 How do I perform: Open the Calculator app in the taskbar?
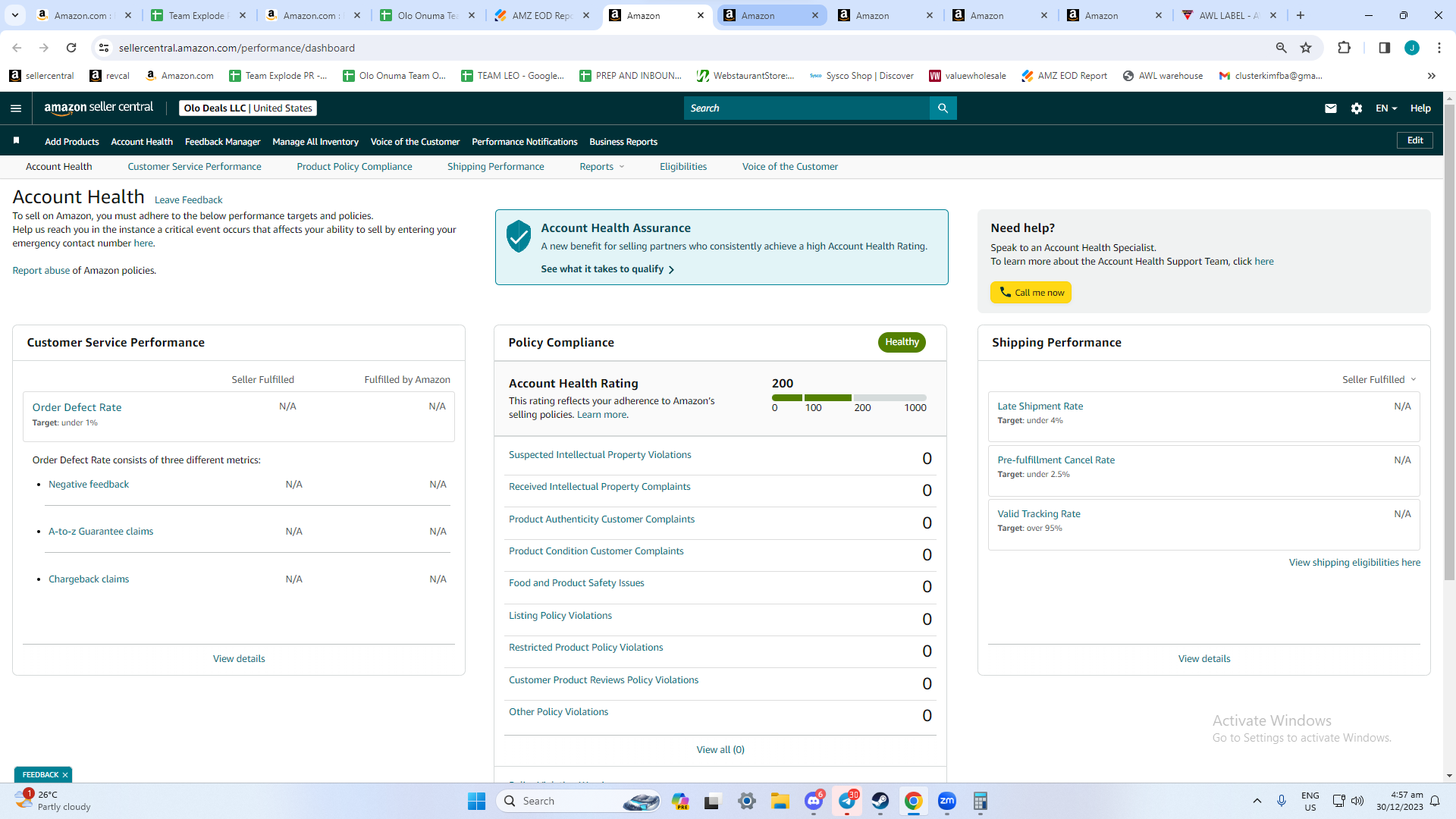tap(981, 801)
